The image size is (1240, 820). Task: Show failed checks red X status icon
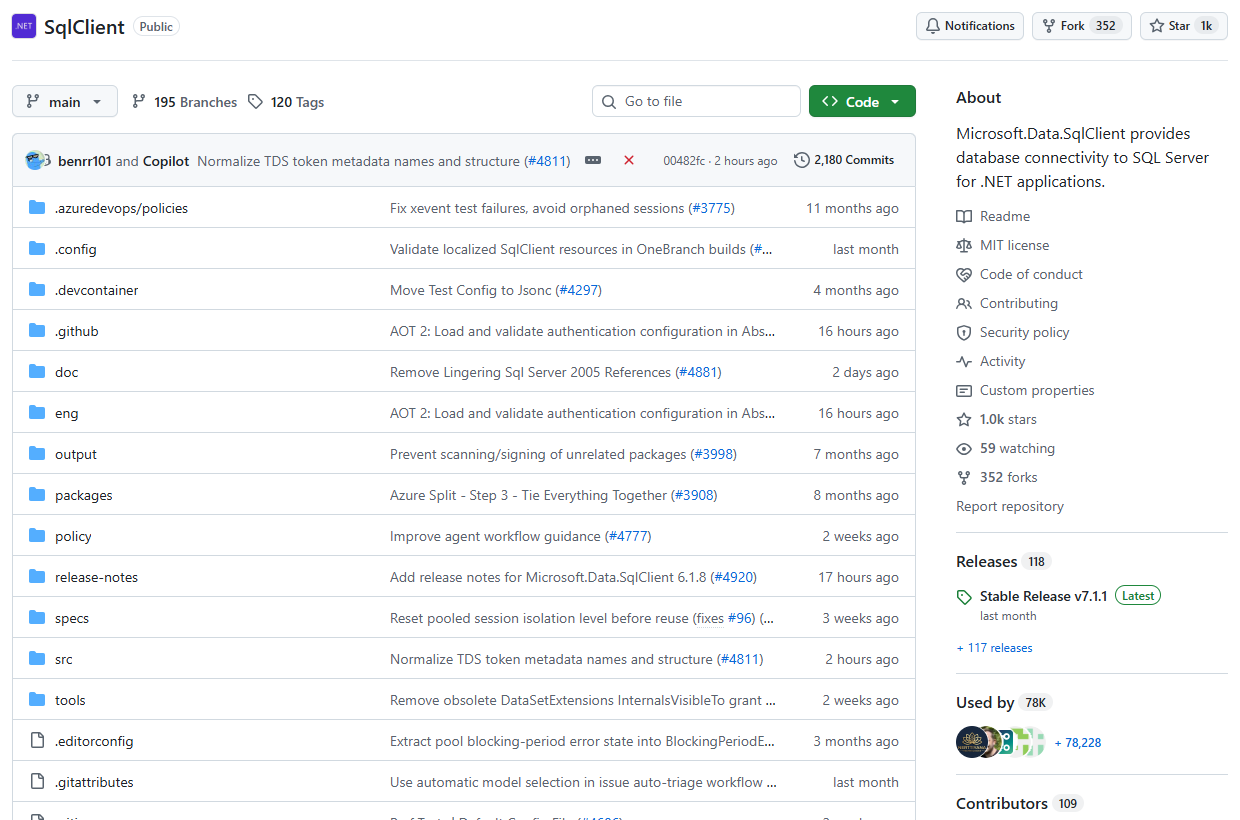click(x=629, y=160)
